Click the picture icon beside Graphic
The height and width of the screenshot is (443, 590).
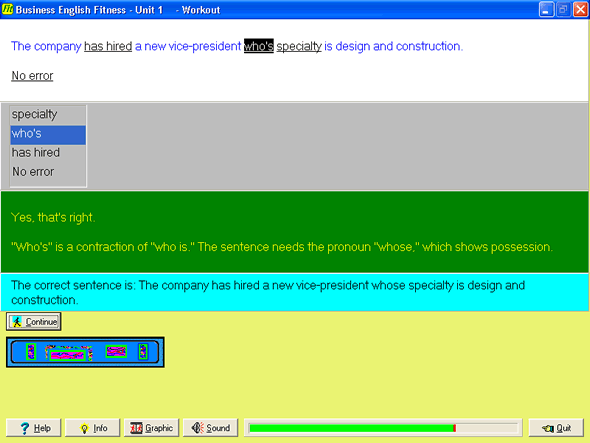(136, 428)
